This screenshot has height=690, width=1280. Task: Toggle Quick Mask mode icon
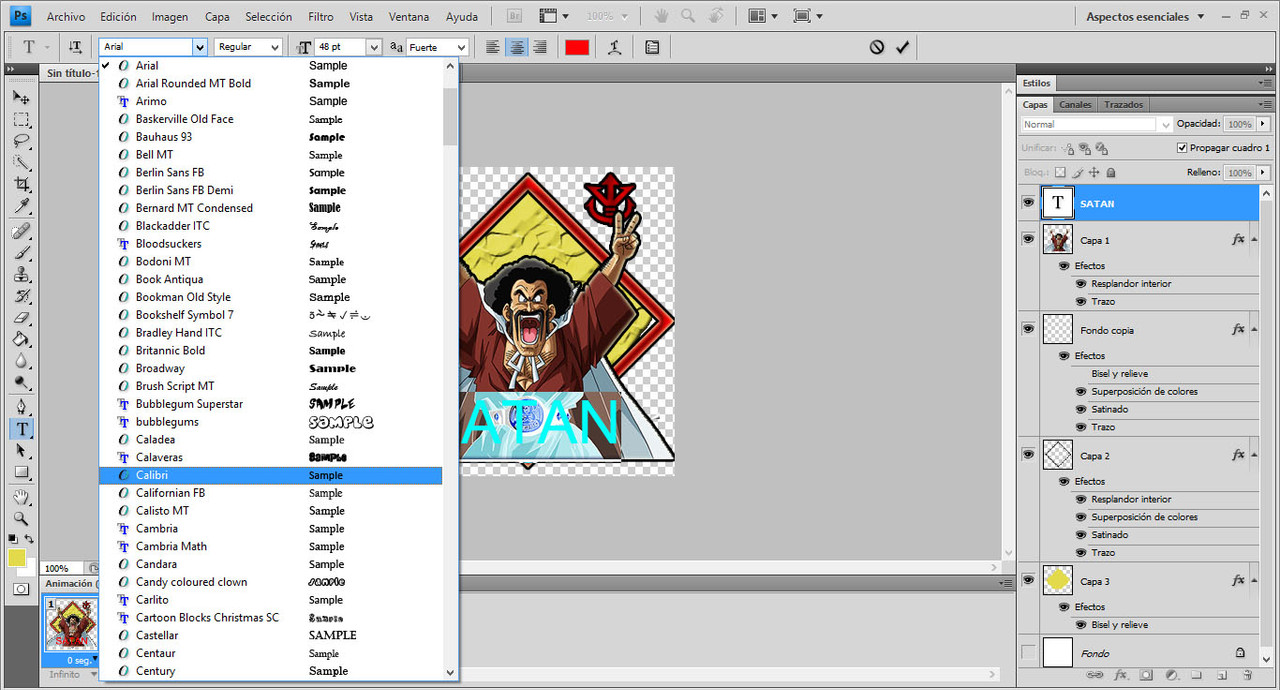pyautogui.click(x=21, y=589)
